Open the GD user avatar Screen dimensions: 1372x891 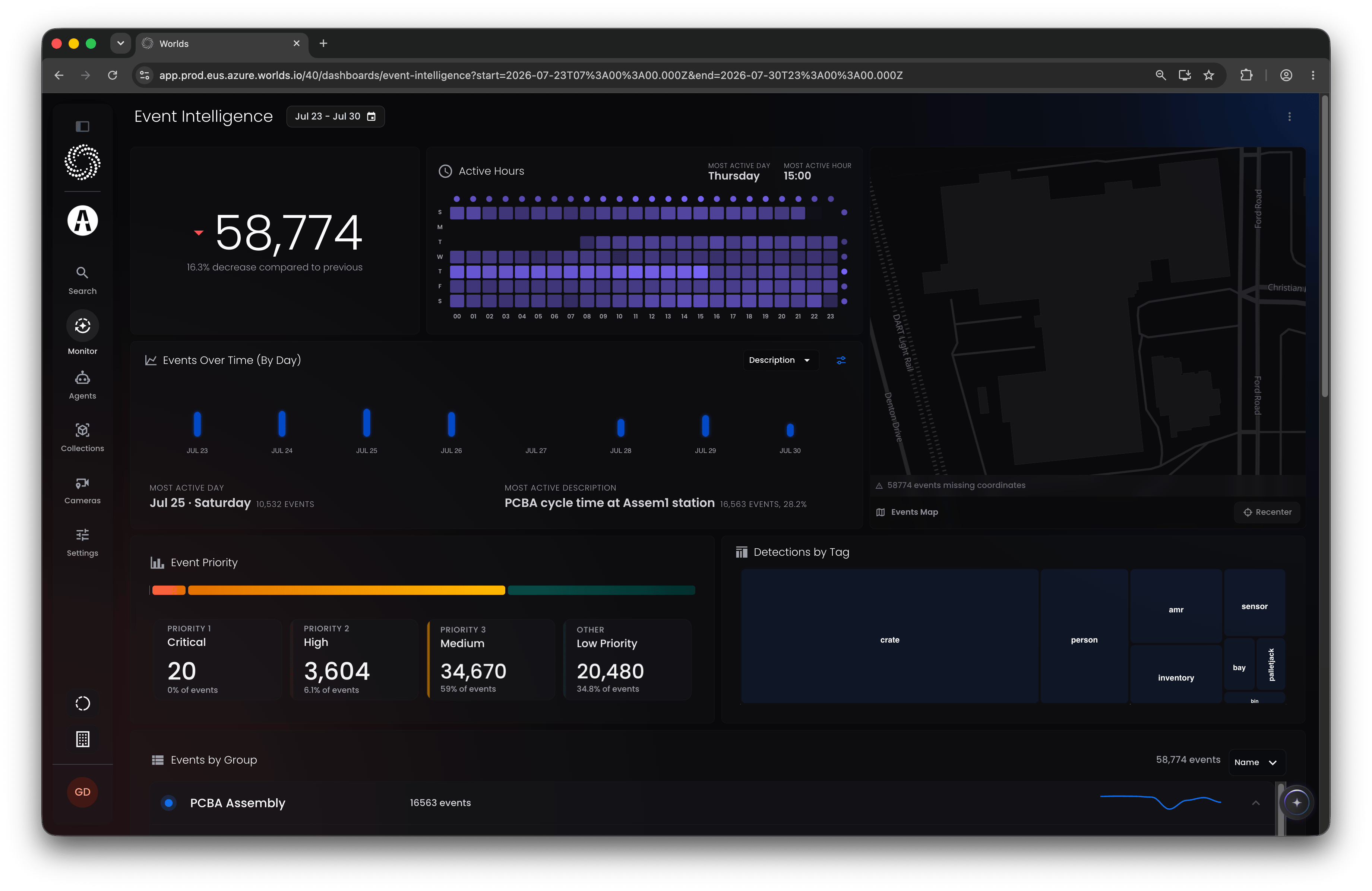click(82, 792)
